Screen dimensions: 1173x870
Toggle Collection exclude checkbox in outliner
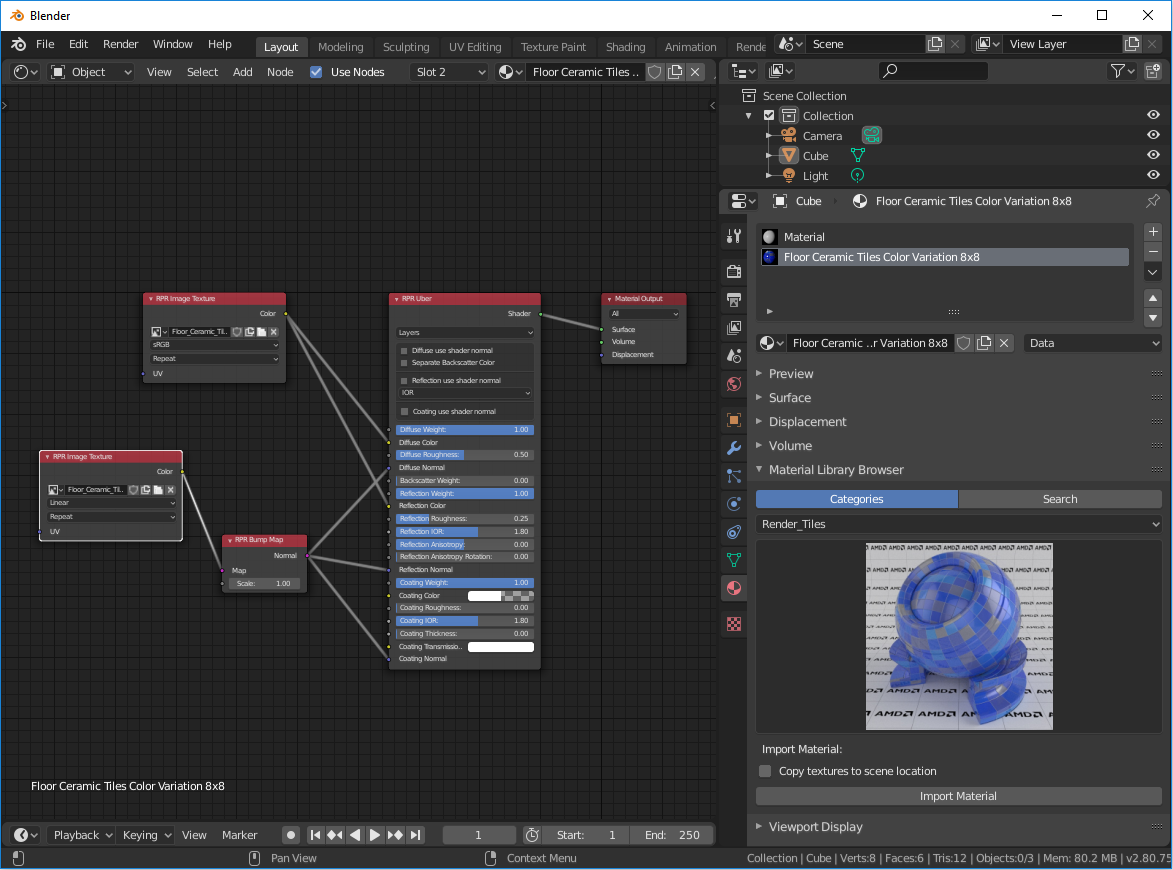coord(769,115)
